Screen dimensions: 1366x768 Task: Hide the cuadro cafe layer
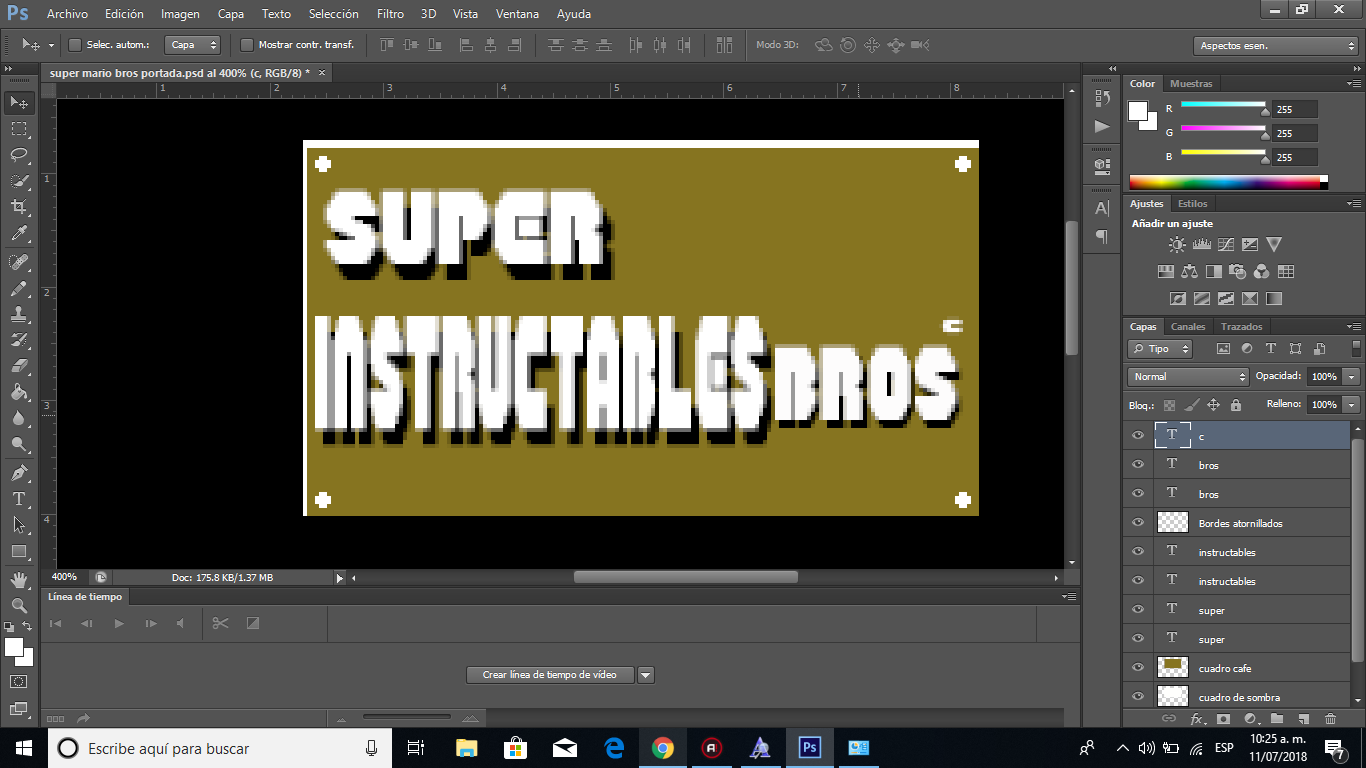pyautogui.click(x=1137, y=668)
